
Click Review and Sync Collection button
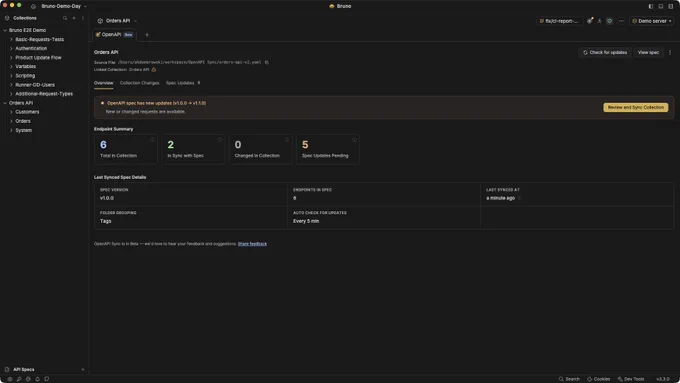click(635, 108)
